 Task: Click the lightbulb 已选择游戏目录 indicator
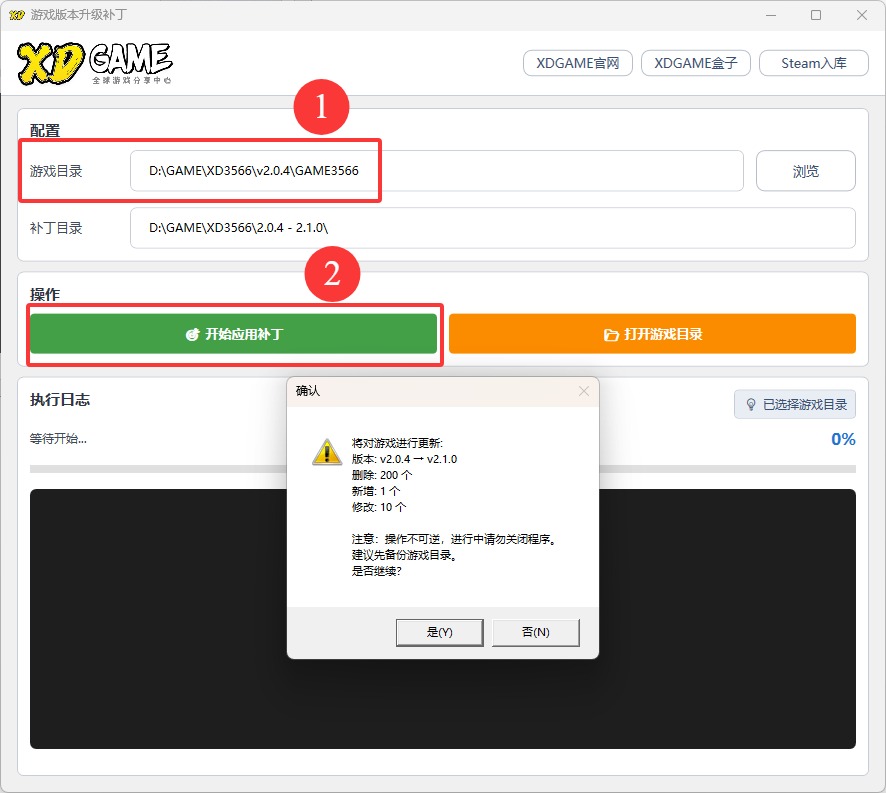pyautogui.click(x=794, y=404)
